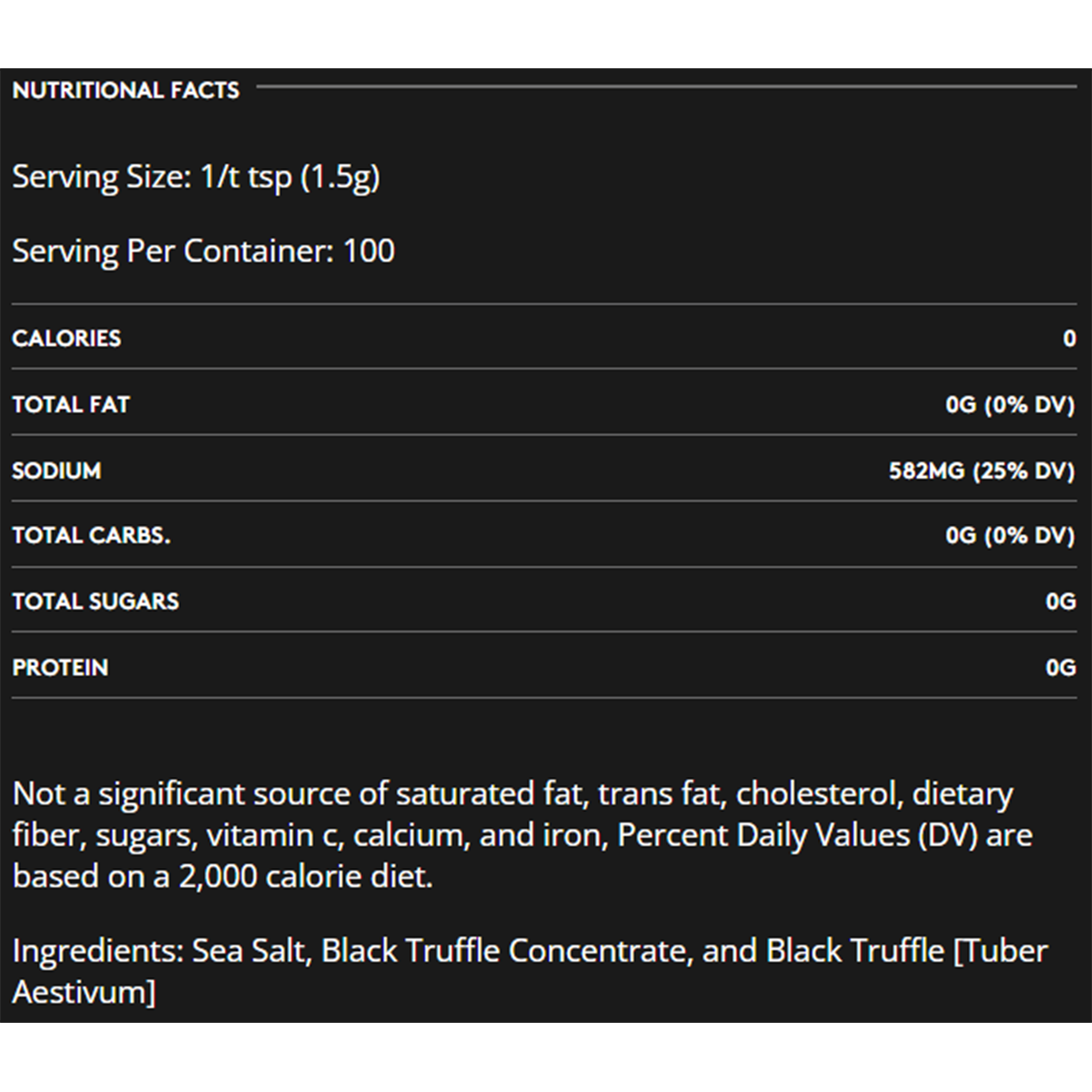Image resolution: width=1092 pixels, height=1092 pixels.
Task: Select the word 'Aestivum]' in the ingredients
Action: tap(84, 992)
